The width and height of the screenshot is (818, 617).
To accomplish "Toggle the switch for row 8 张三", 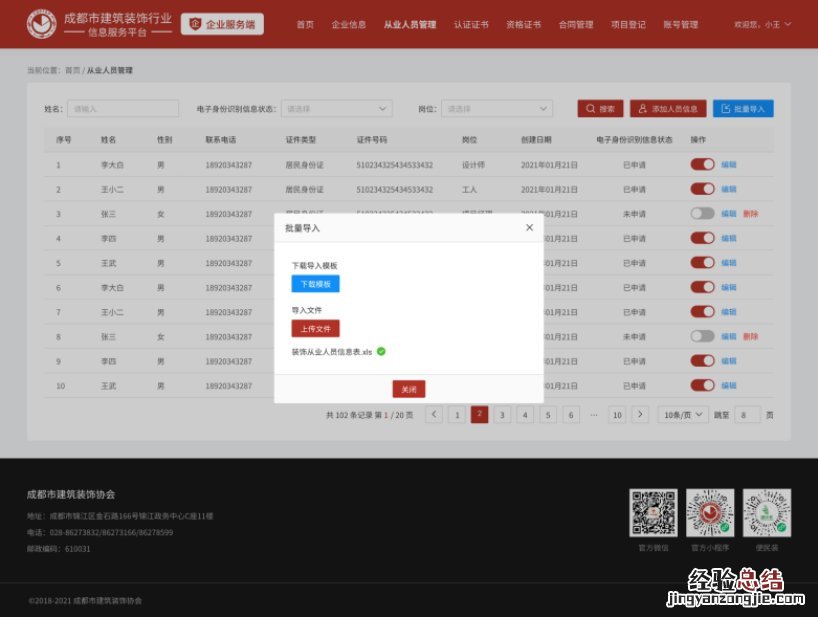I will 702,336.
